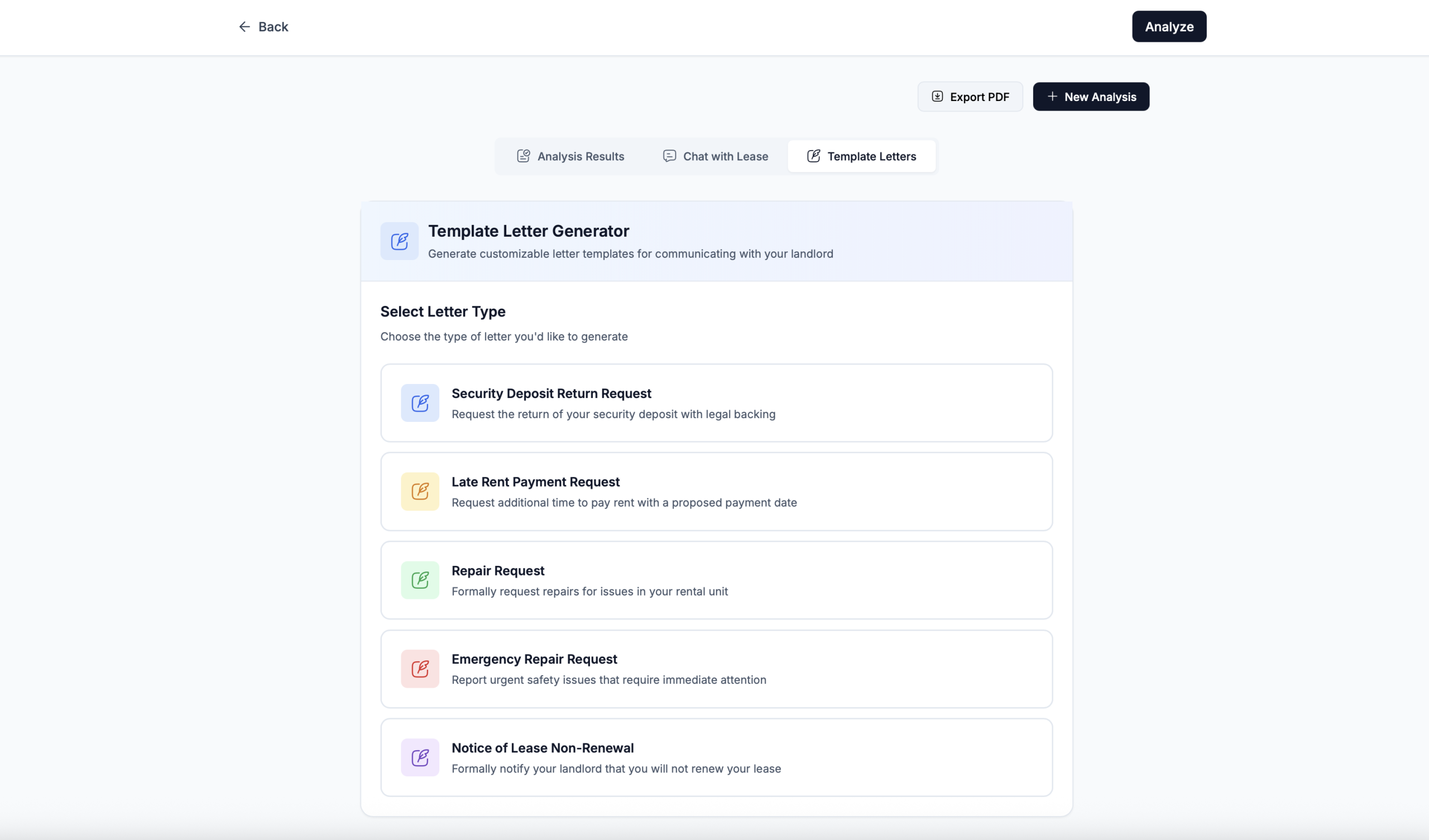The image size is (1429, 840).
Task: Click the green Repair Request icon
Action: 420,580
